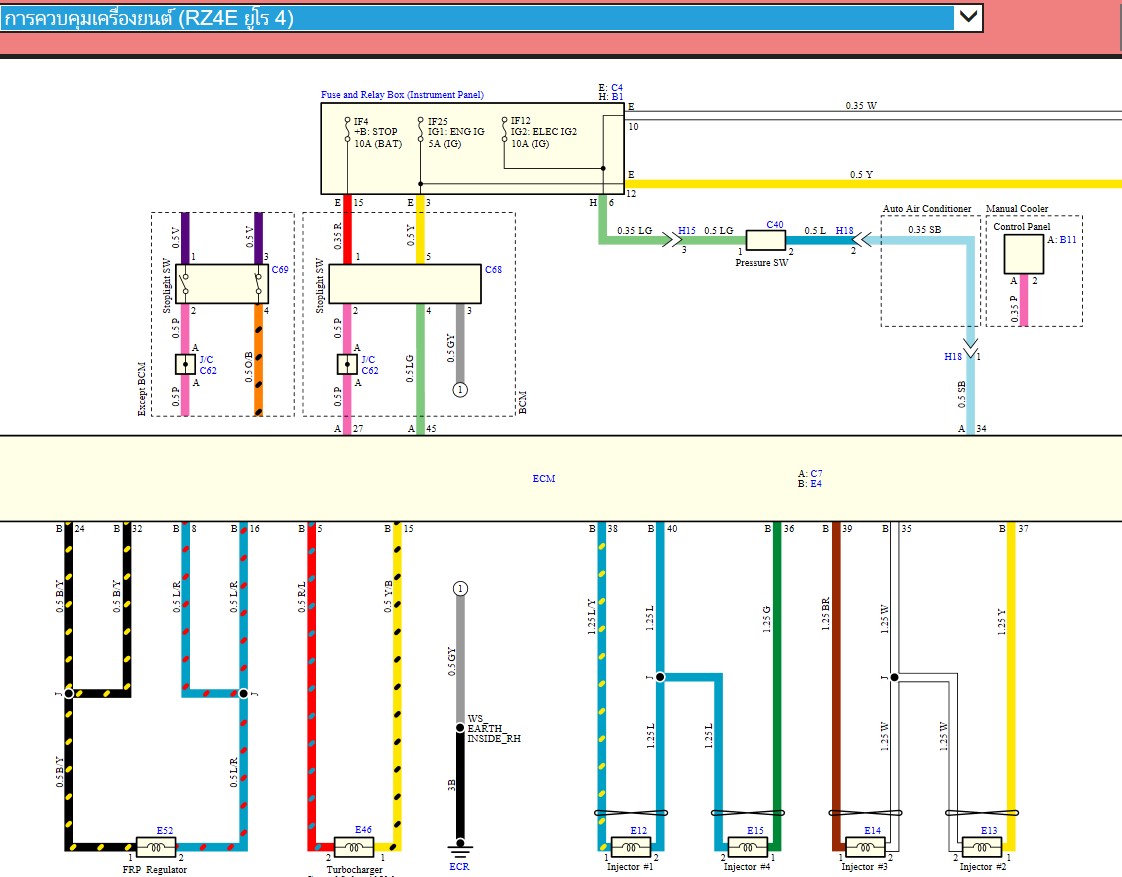Screen dimensions: 1122x877
Task: Click the Injector #1 coil symbol
Action: 629,844
